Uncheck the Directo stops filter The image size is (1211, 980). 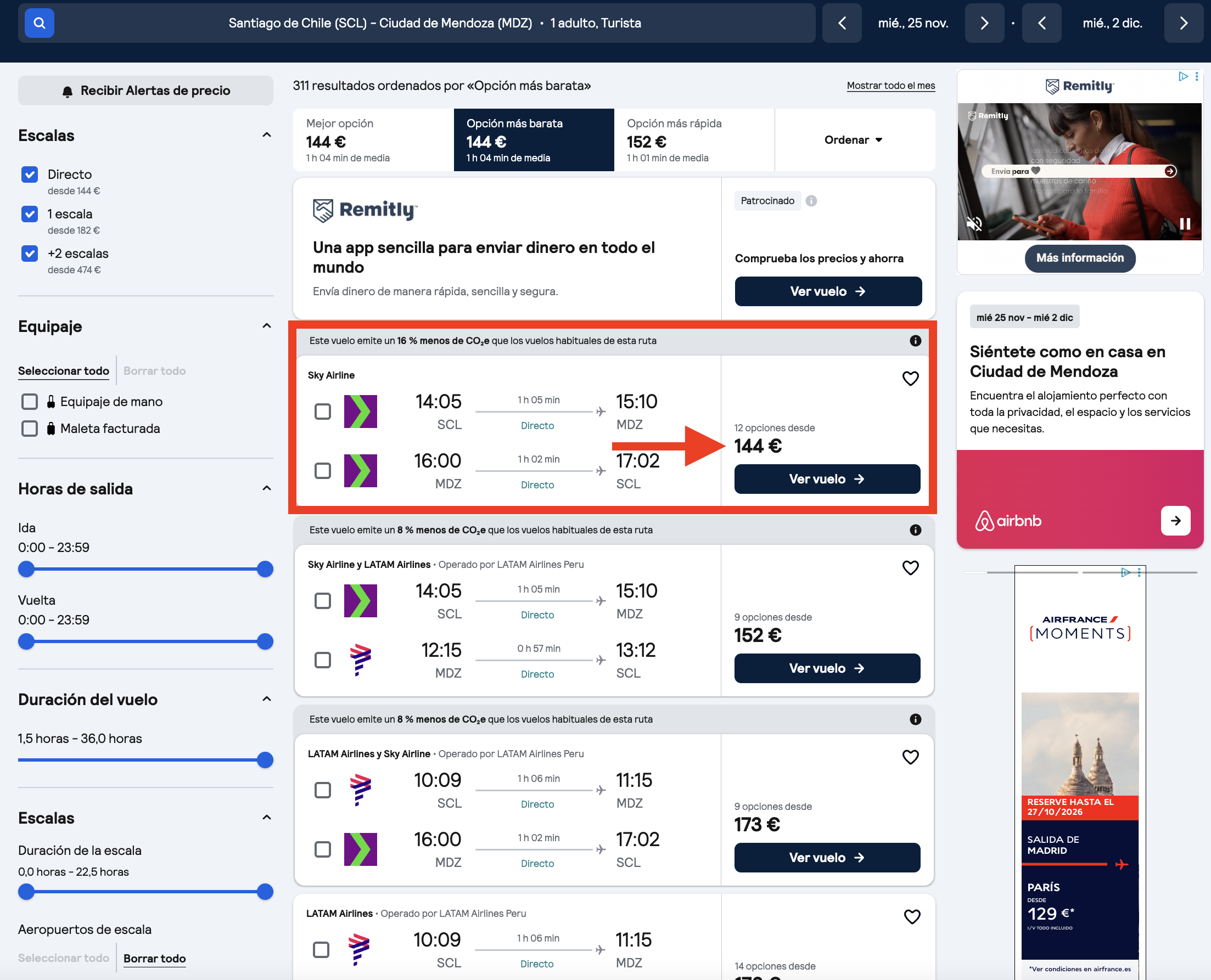pyautogui.click(x=30, y=174)
